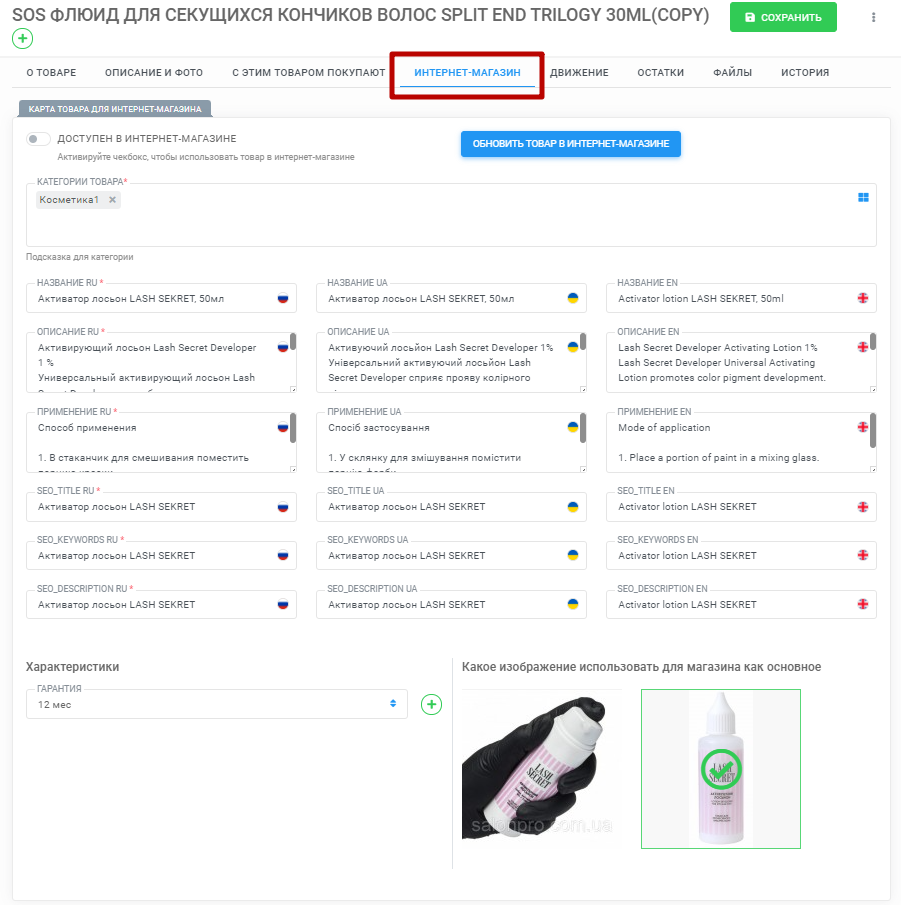Open the Гарантия dropdown
Screen dimensions: 901x905
coord(216,704)
